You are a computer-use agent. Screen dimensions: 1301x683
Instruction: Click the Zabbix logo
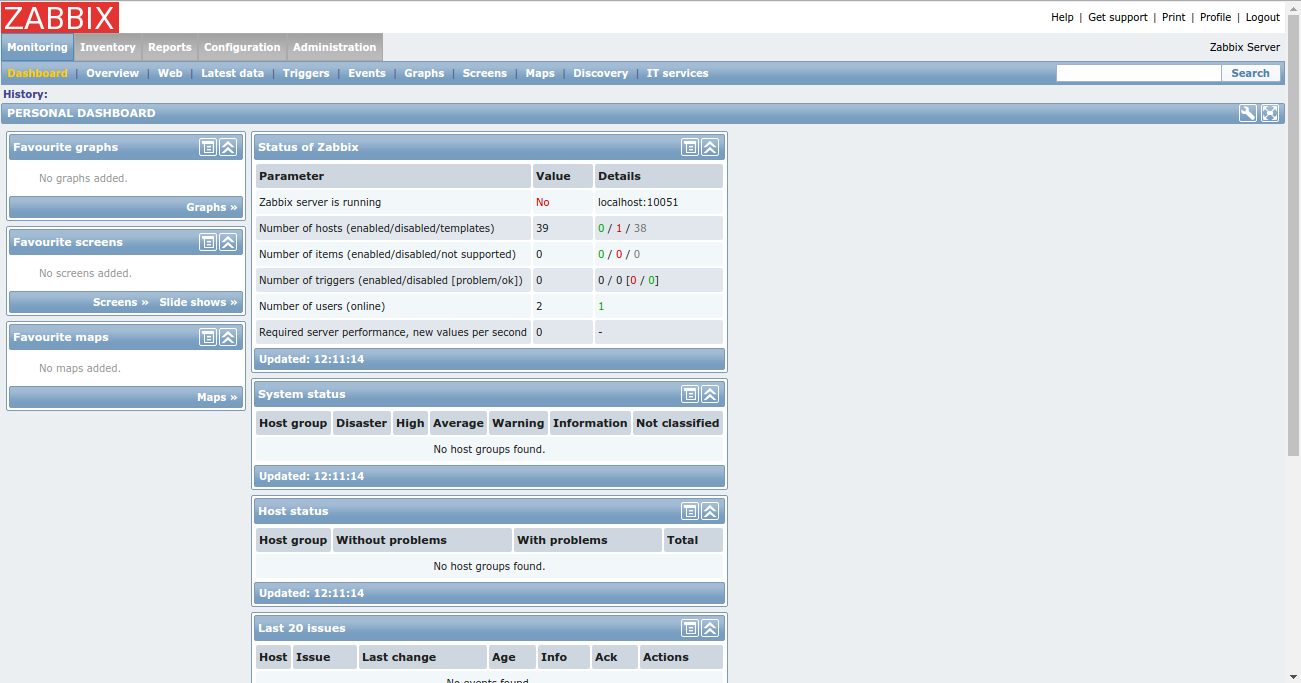click(61, 17)
